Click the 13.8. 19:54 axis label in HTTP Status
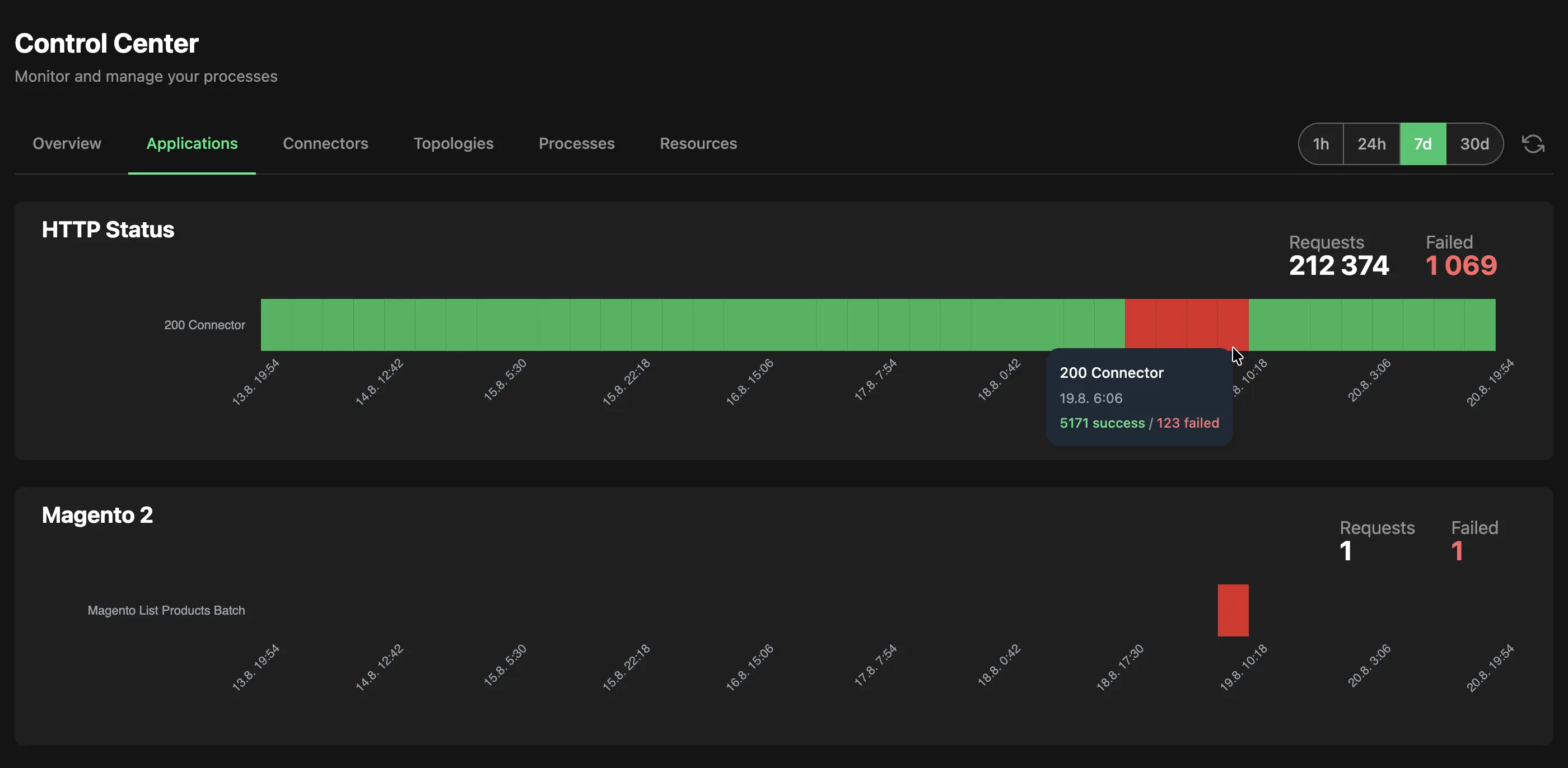The image size is (1568, 768). click(x=256, y=382)
